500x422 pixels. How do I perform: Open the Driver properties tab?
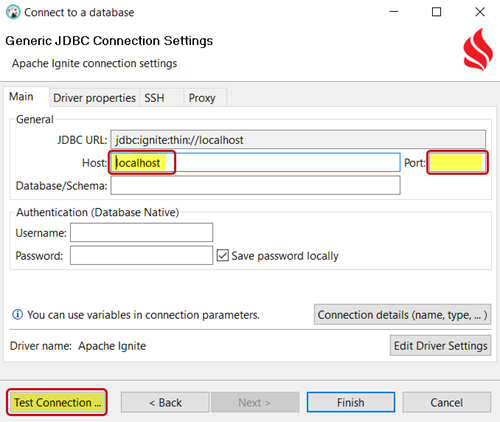pos(94,98)
